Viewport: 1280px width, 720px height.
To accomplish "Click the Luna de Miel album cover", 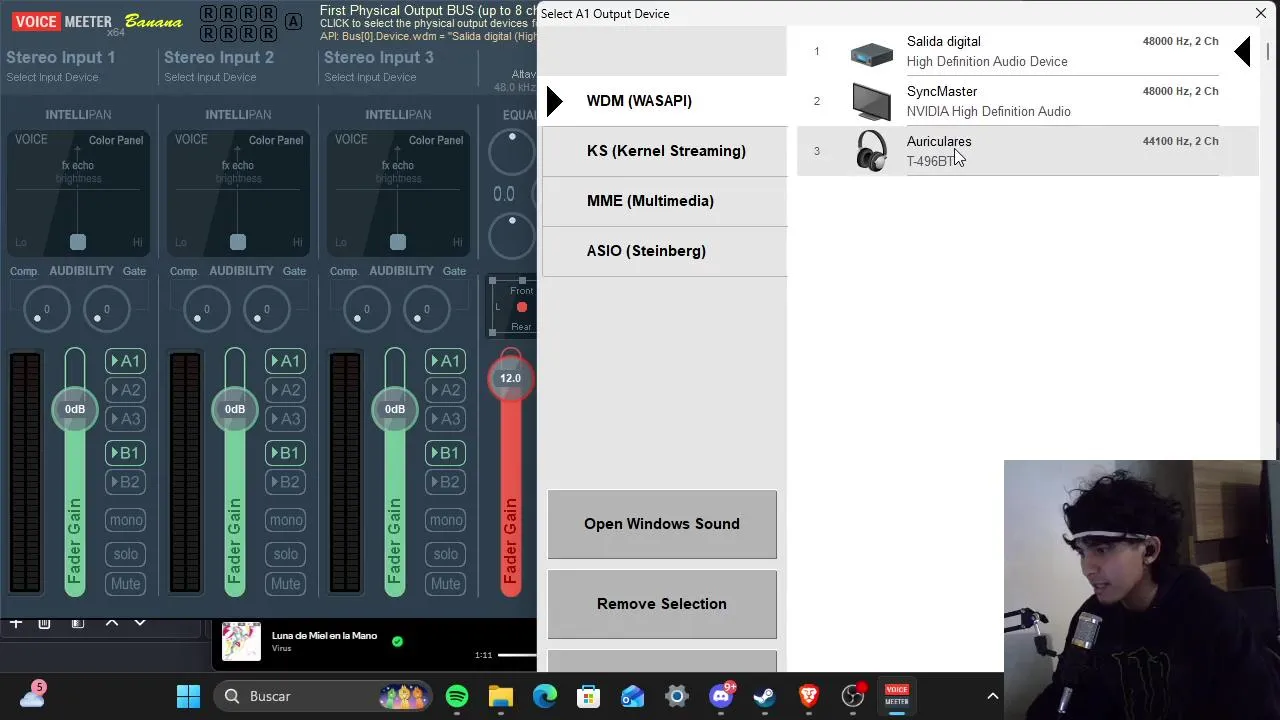I will 241,642.
